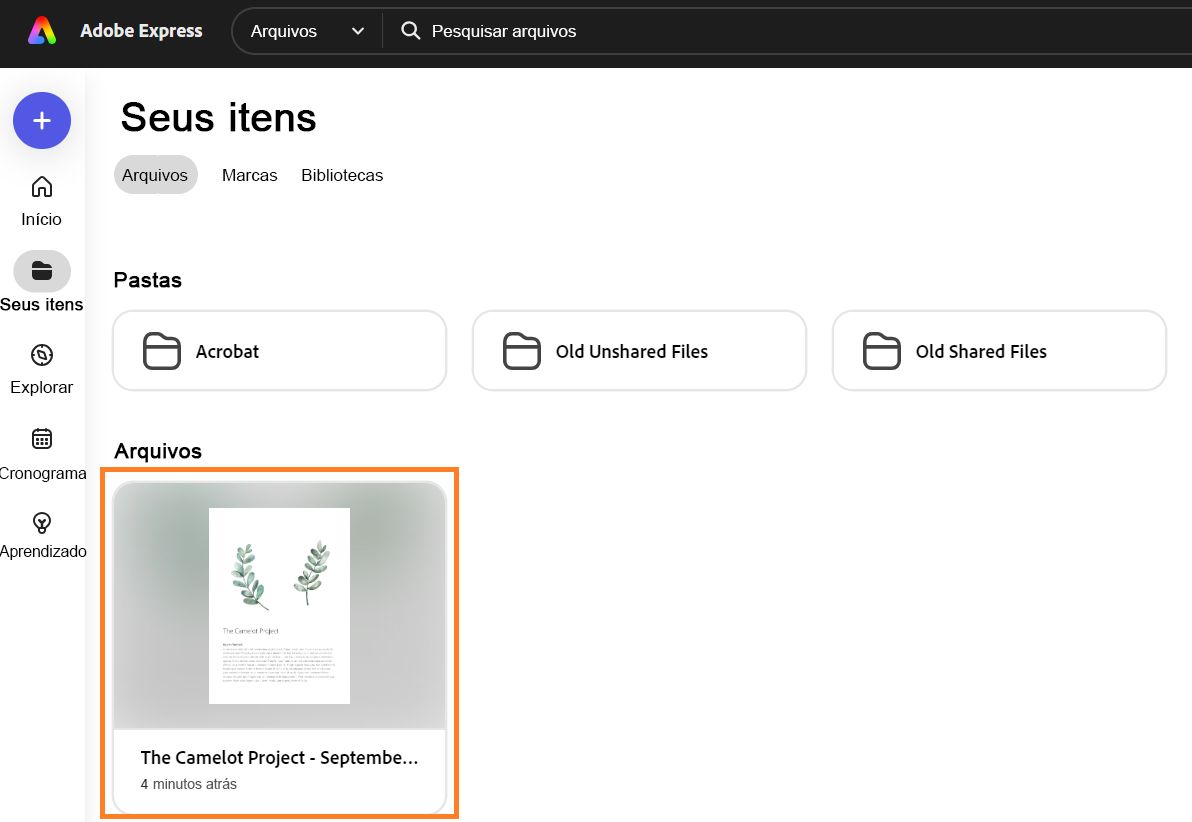Go to Início home icon
This screenshot has width=1192, height=822.
pyautogui.click(x=42, y=187)
